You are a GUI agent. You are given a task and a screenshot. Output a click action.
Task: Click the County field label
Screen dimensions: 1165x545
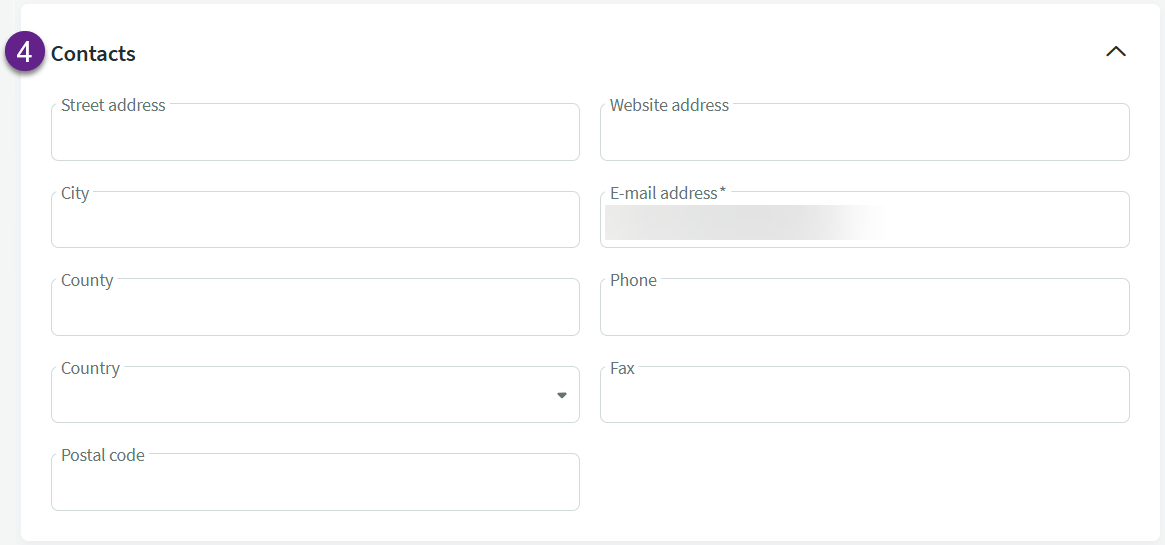(87, 280)
